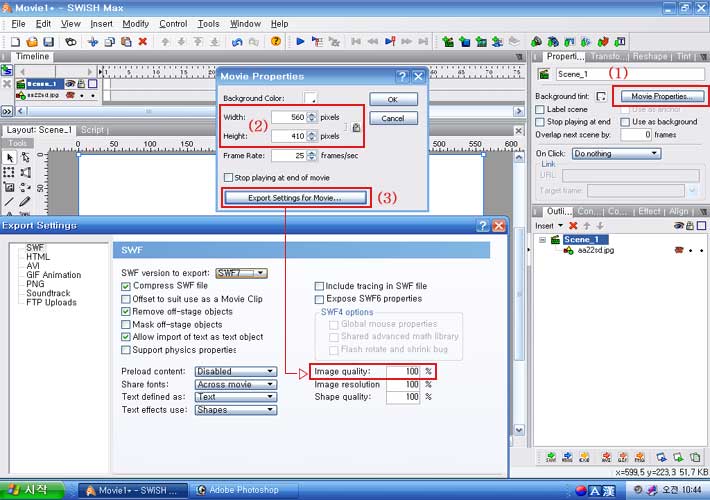
Task: Toggle Compress SWF file checkbox
Action: (x=126, y=286)
